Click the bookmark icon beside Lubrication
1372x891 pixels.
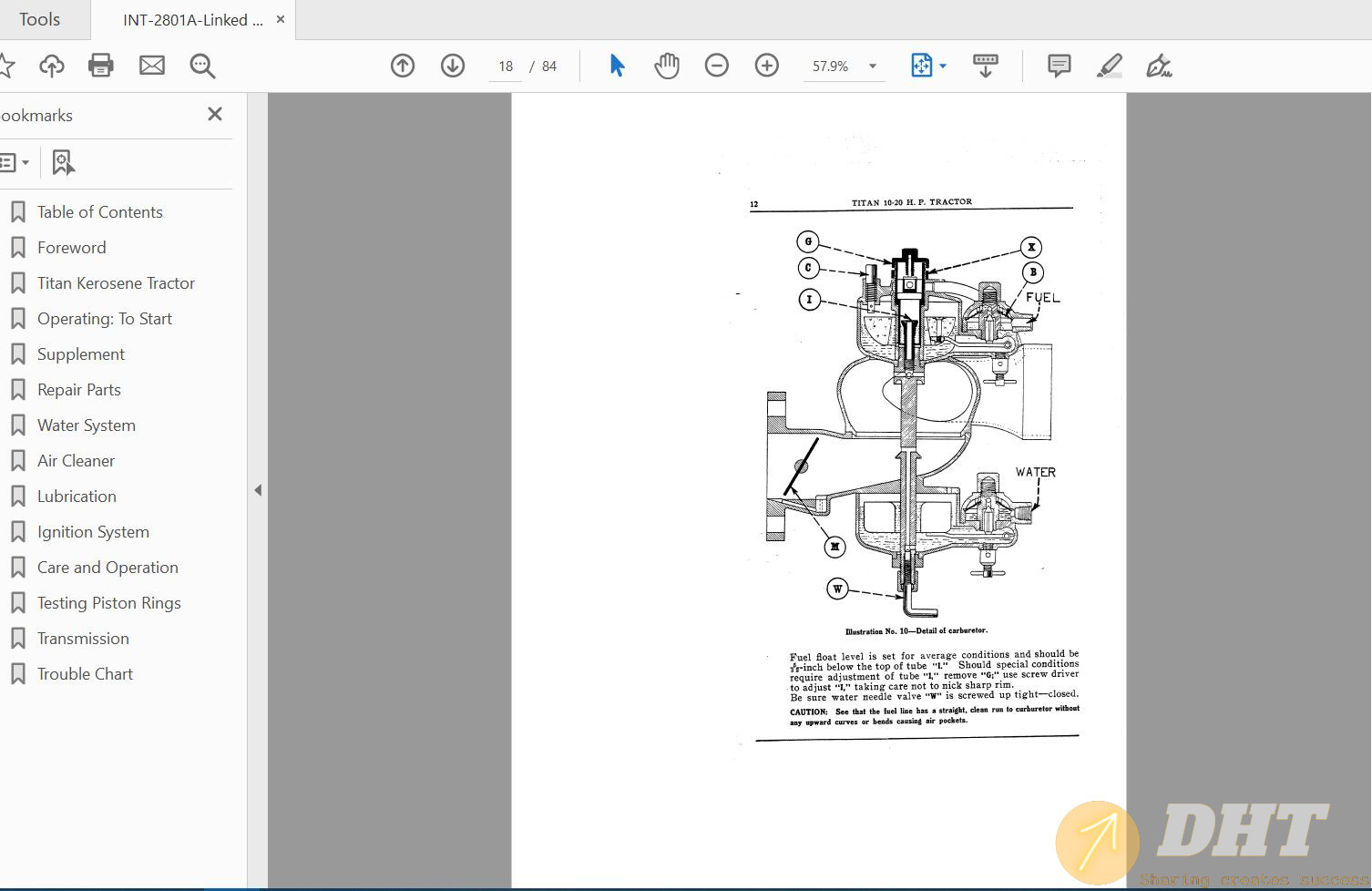[17, 497]
